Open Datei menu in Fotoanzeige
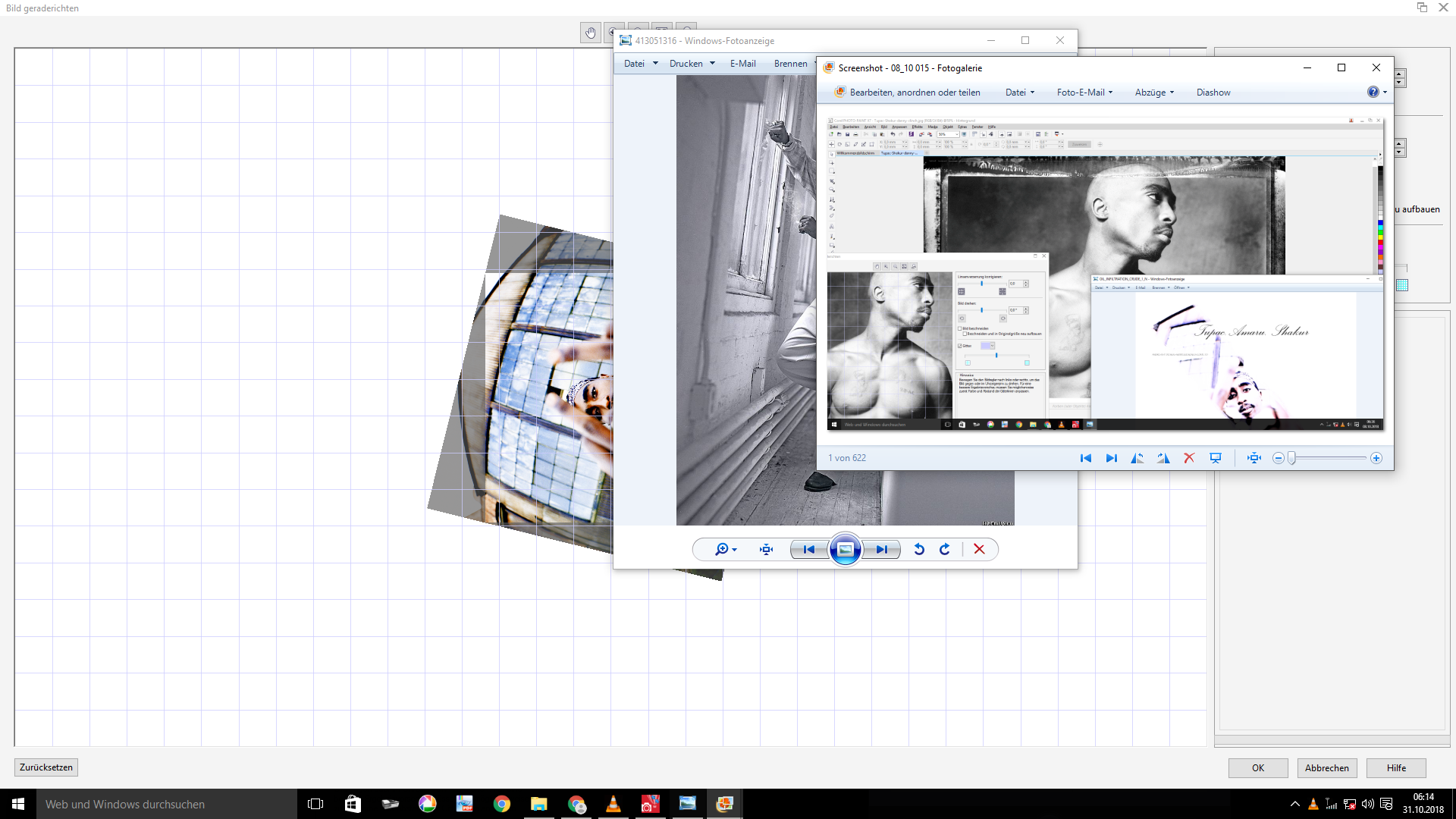The width and height of the screenshot is (1456, 819). pyautogui.click(x=641, y=64)
